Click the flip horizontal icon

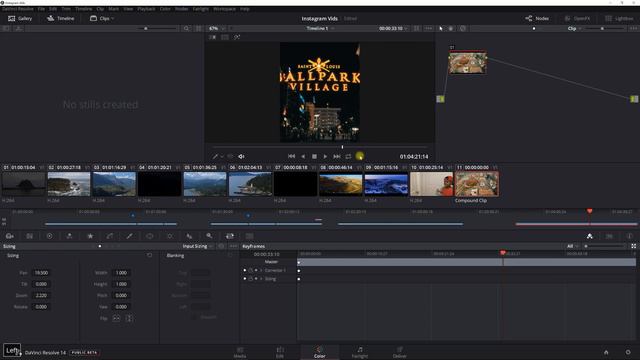pyautogui.click(x=116, y=318)
